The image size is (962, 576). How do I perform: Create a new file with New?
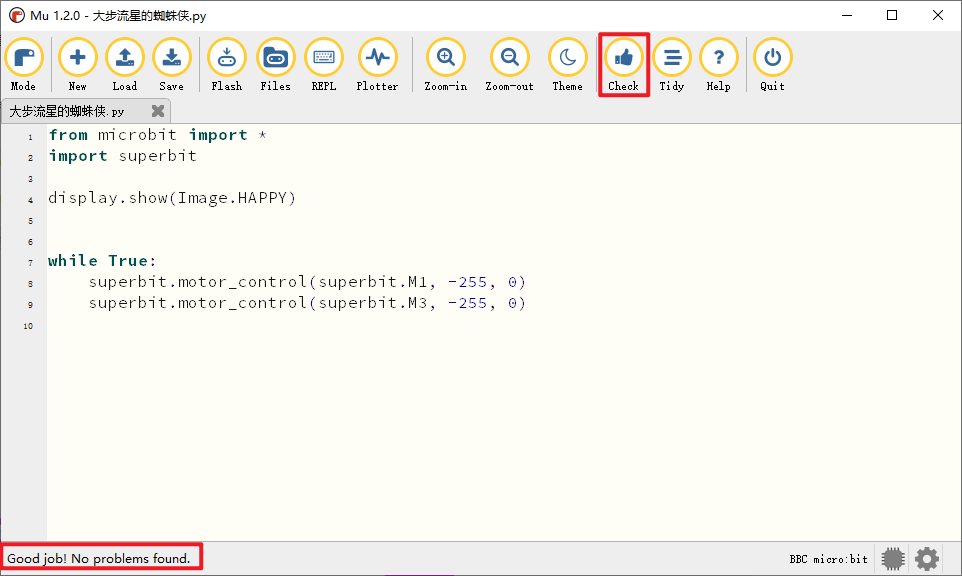pos(77,65)
